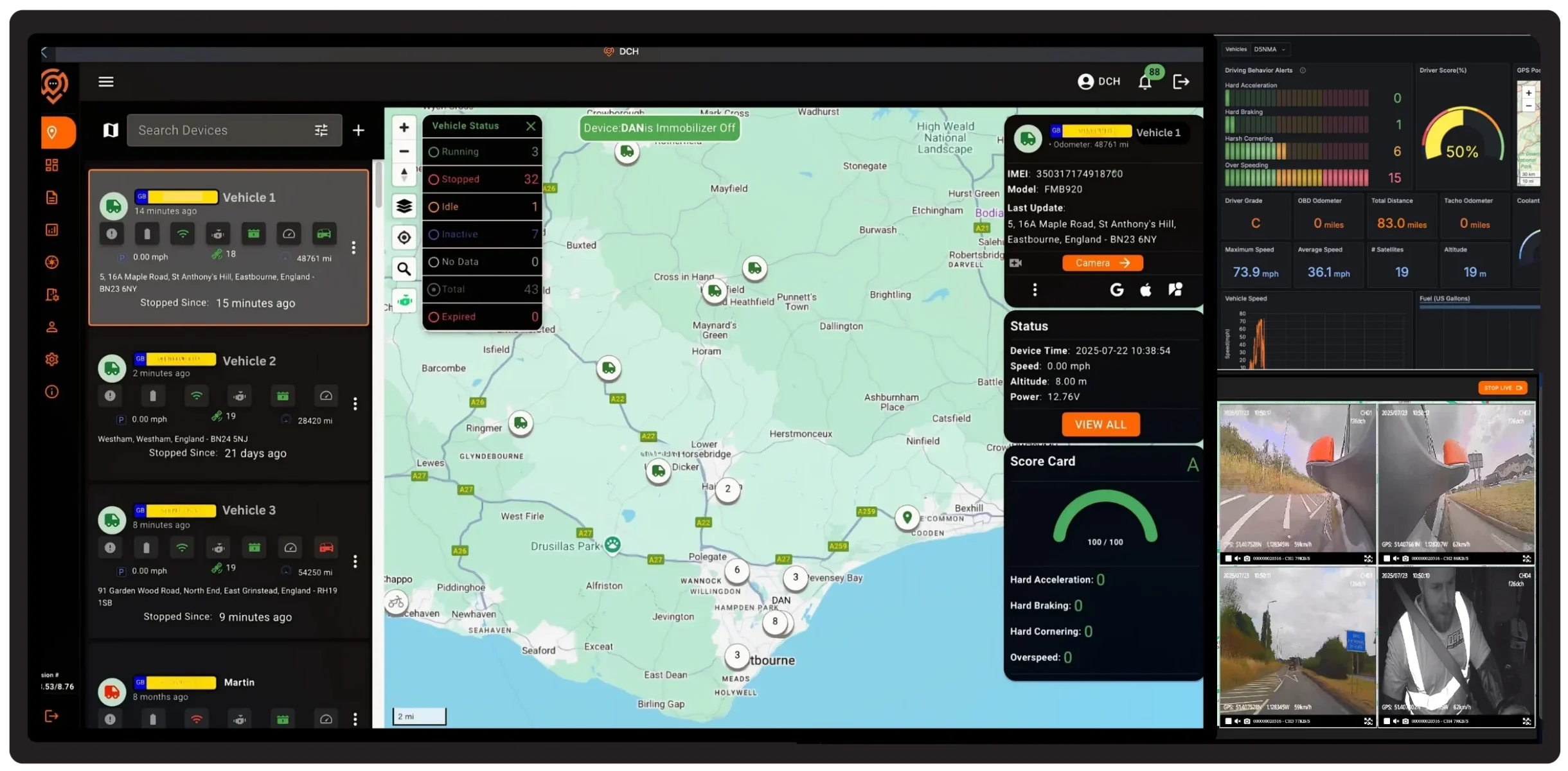Open settings gear in sidebar
The image size is (1568, 771).
pyautogui.click(x=52, y=359)
